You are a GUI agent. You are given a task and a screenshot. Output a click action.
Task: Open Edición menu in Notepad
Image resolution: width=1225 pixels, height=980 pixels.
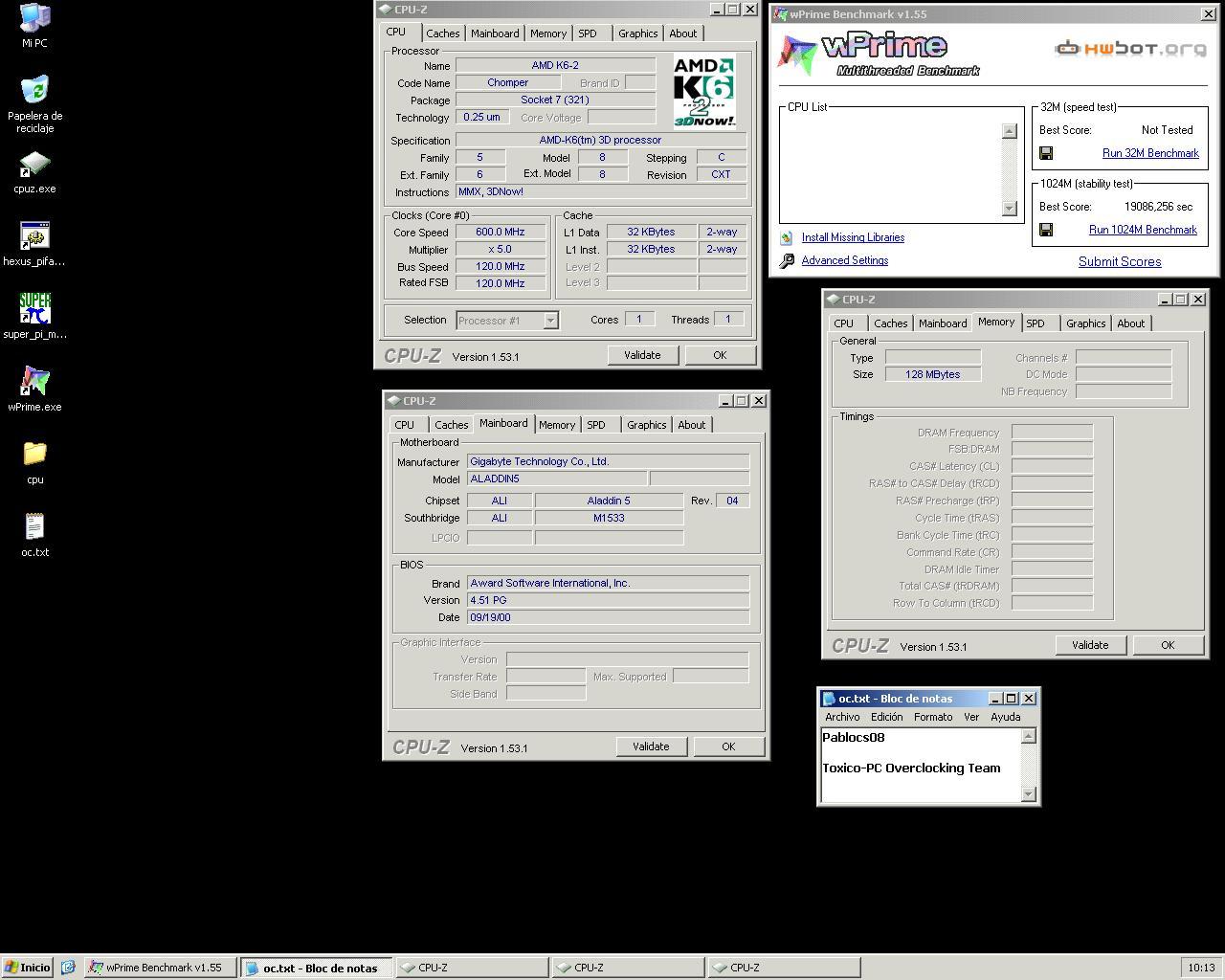tap(886, 717)
